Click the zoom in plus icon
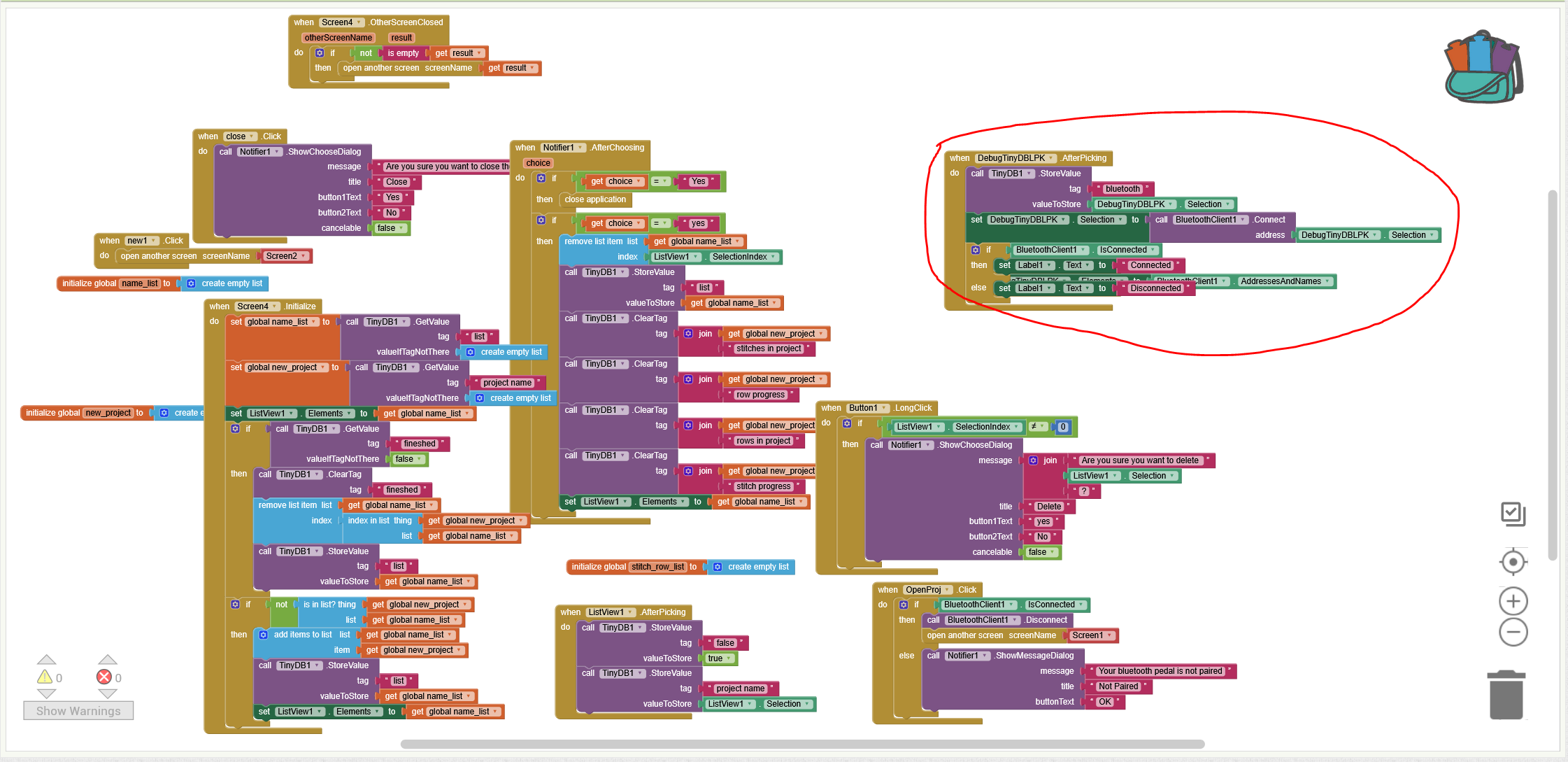1568x762 pixels. pyautogui.click(x=1513, y=601)
